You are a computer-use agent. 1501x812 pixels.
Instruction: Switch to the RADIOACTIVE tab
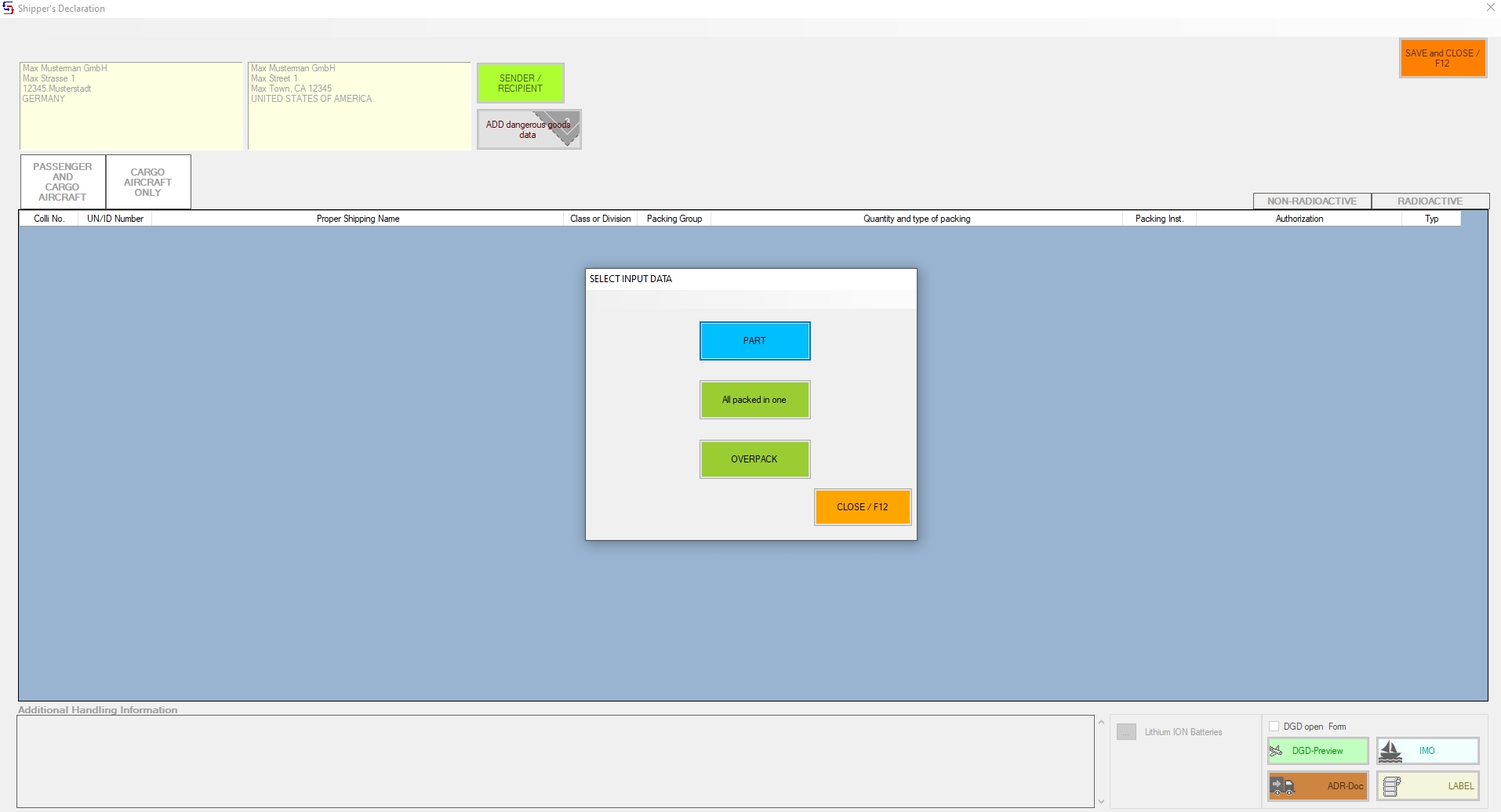tap(1430, 201)
